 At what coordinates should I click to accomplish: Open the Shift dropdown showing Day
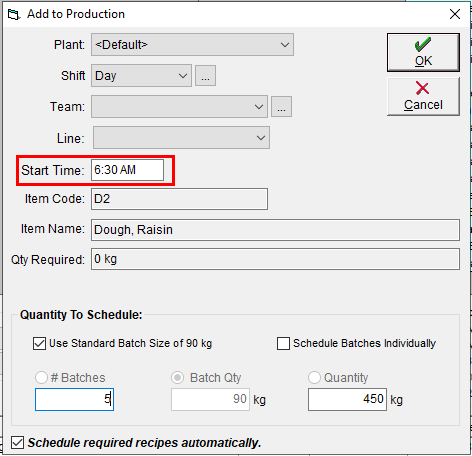[141, 76]
